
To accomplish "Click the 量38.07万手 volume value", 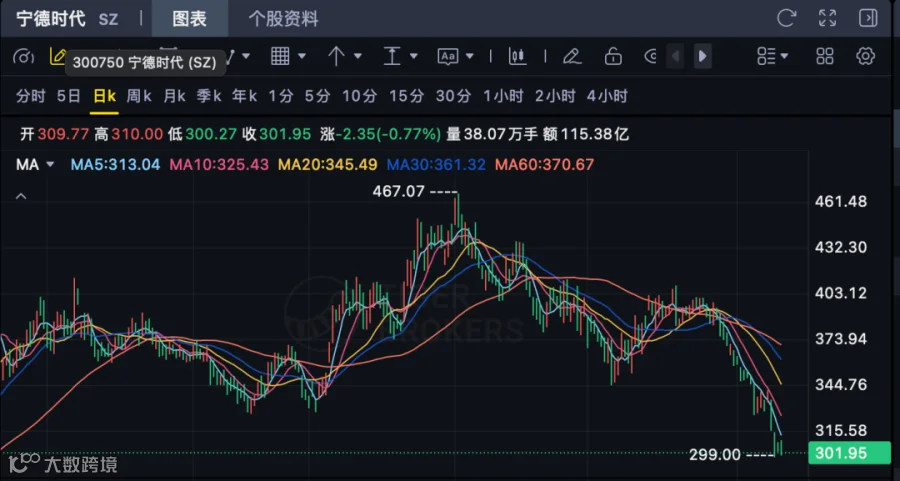I will (492, 135).
